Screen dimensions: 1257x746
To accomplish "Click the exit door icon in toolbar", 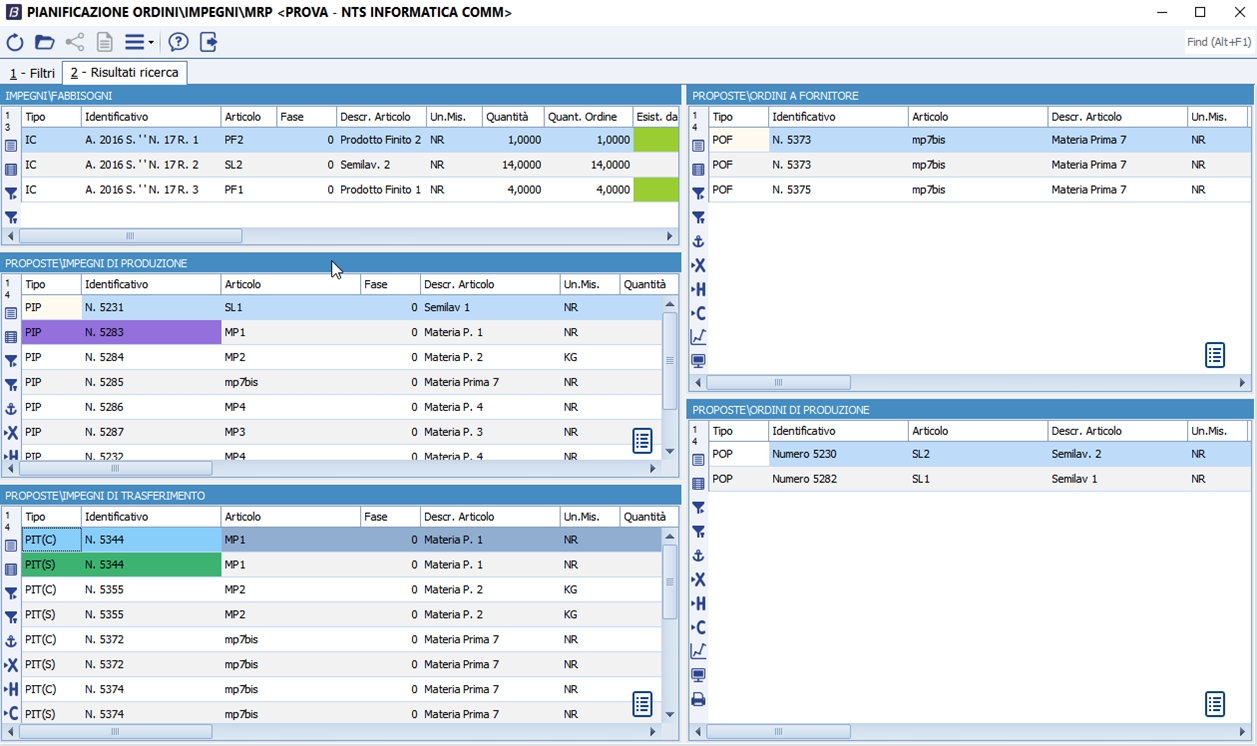I will [x=208, y=42].
